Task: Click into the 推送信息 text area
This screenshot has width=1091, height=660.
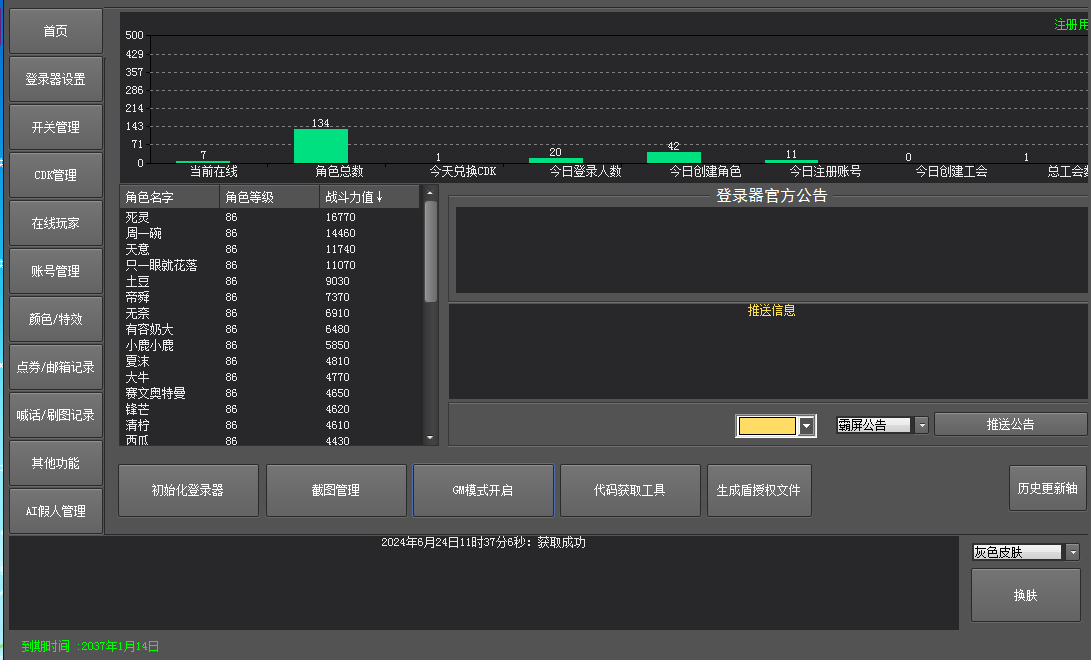Action: coord(768,355)
